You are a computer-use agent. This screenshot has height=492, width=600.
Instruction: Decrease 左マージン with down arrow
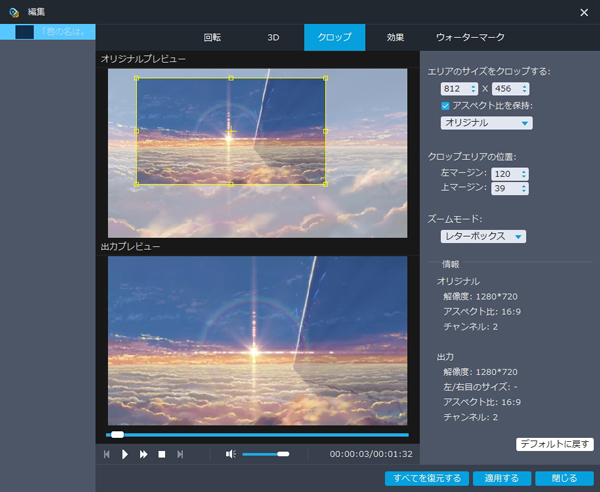click(524, 177)
